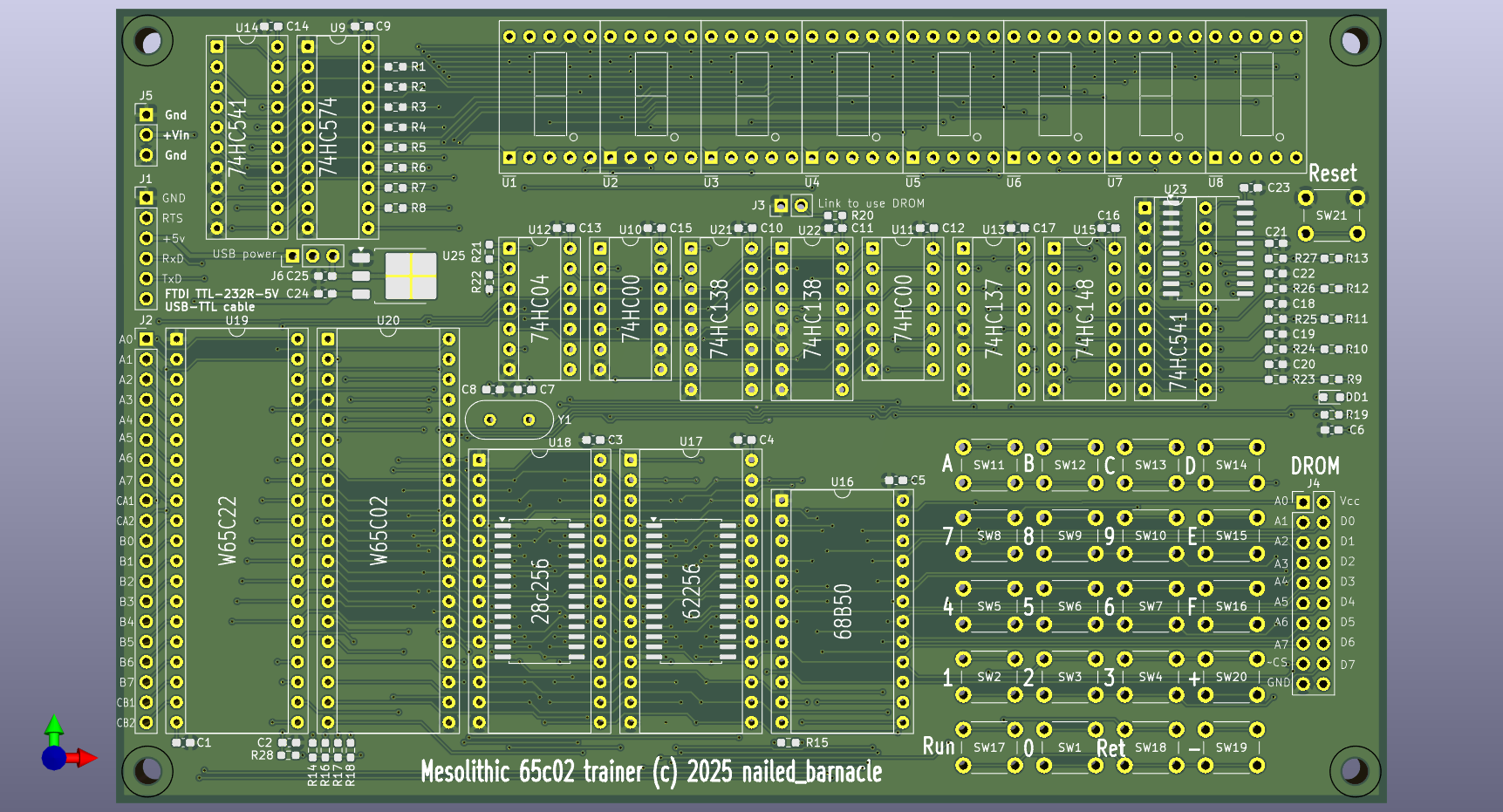Screen dimensions: 1503x812
Task: Click the top-left mounting hole
Action: tap(147, 41)
